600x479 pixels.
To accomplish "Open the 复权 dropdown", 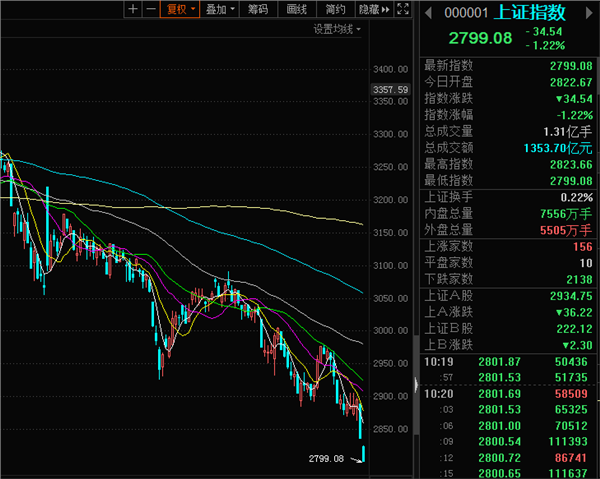I will coord(180,9).
